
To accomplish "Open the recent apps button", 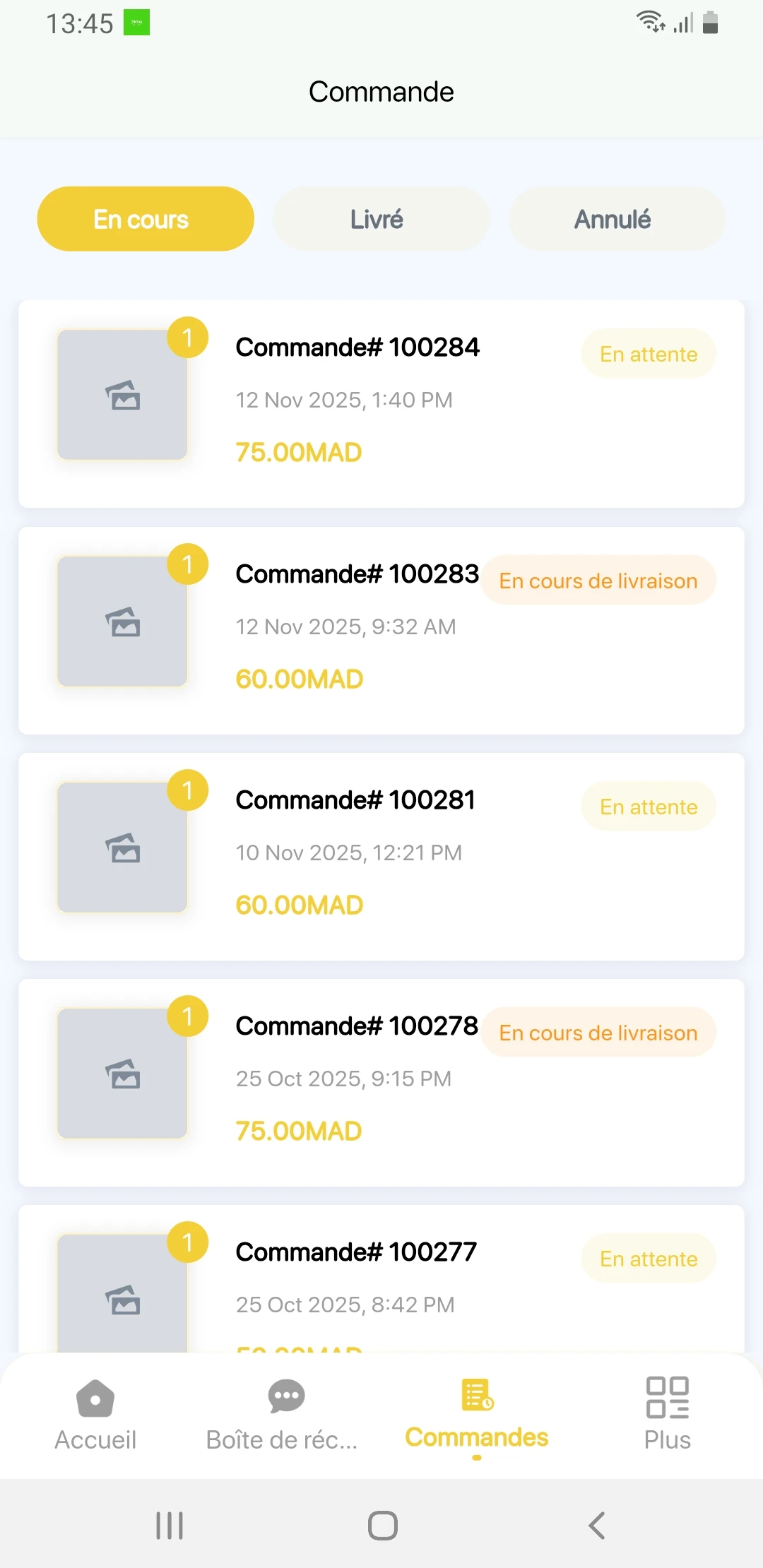I will coord(170,1526).
